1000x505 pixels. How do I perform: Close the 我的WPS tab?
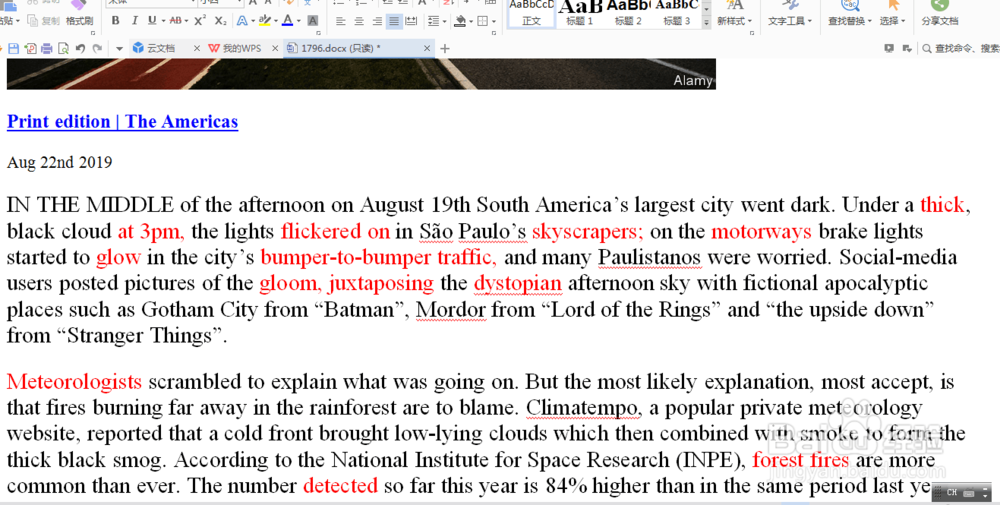pos(275,48)
